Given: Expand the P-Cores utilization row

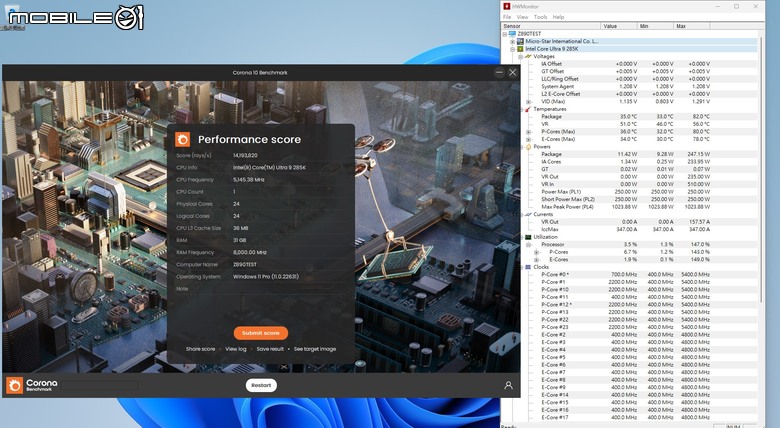Looking at the screenshot, I should (x=536, y=252).
